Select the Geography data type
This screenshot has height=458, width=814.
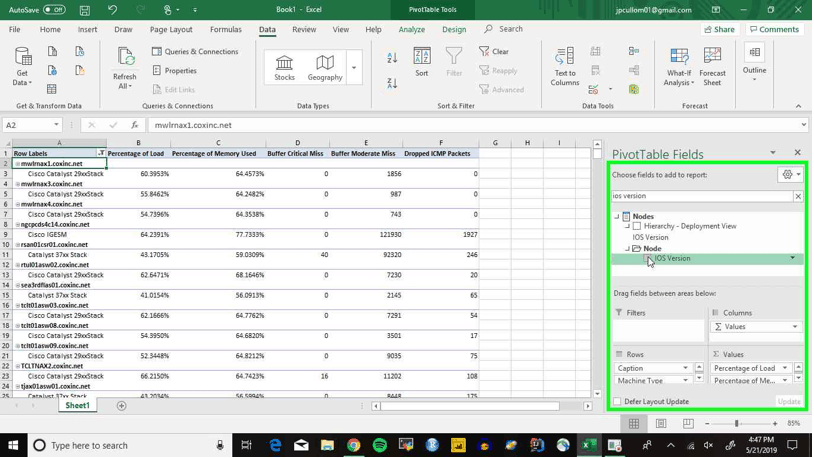325,68
